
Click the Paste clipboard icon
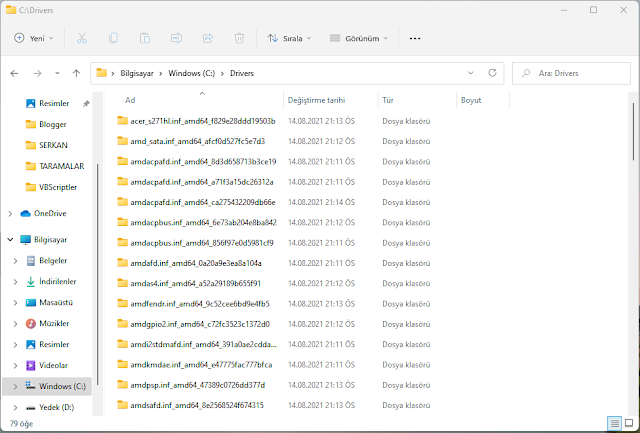pos(144,38)
